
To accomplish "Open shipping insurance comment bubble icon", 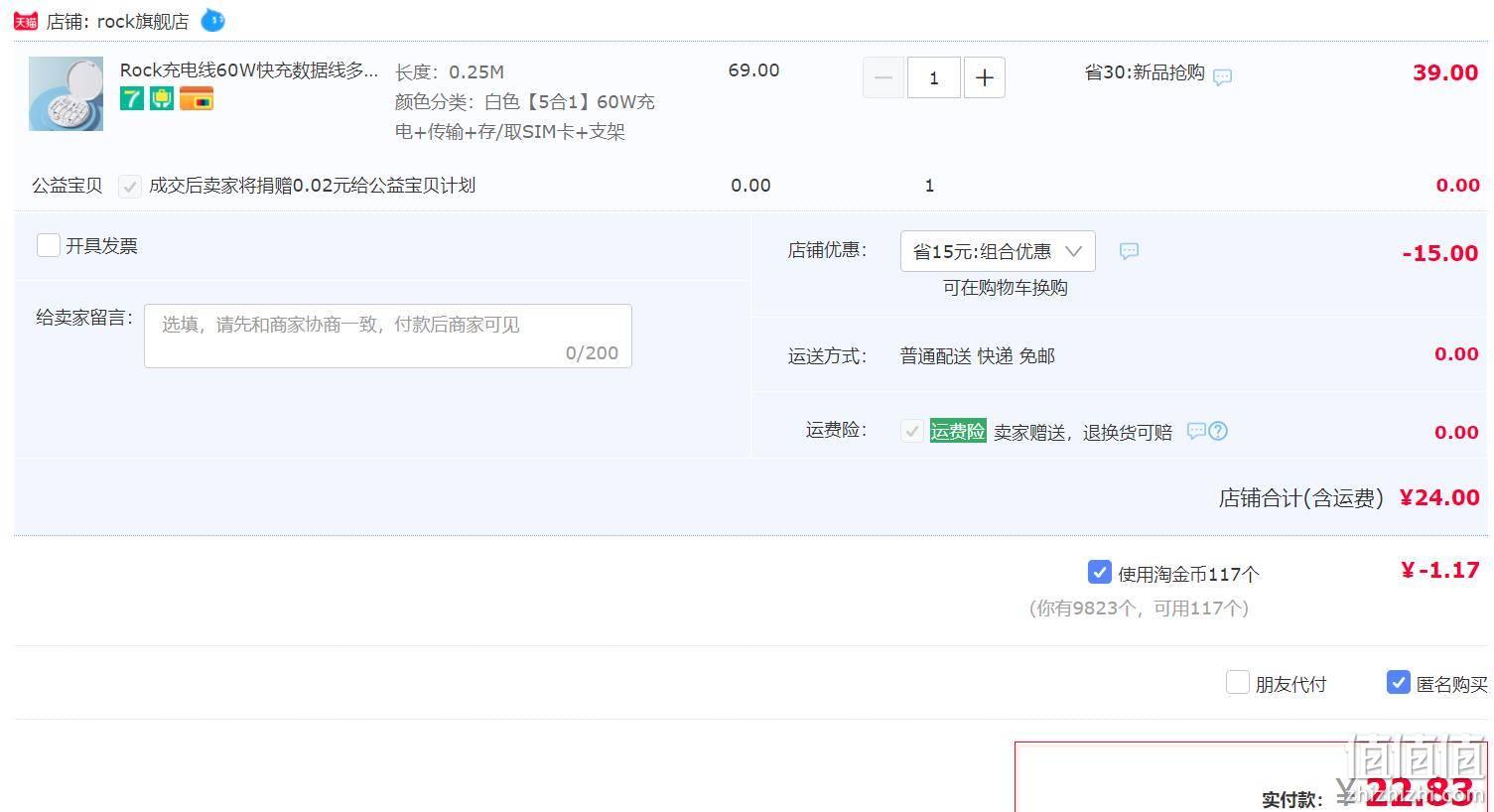I will [x=1196, y=431].
